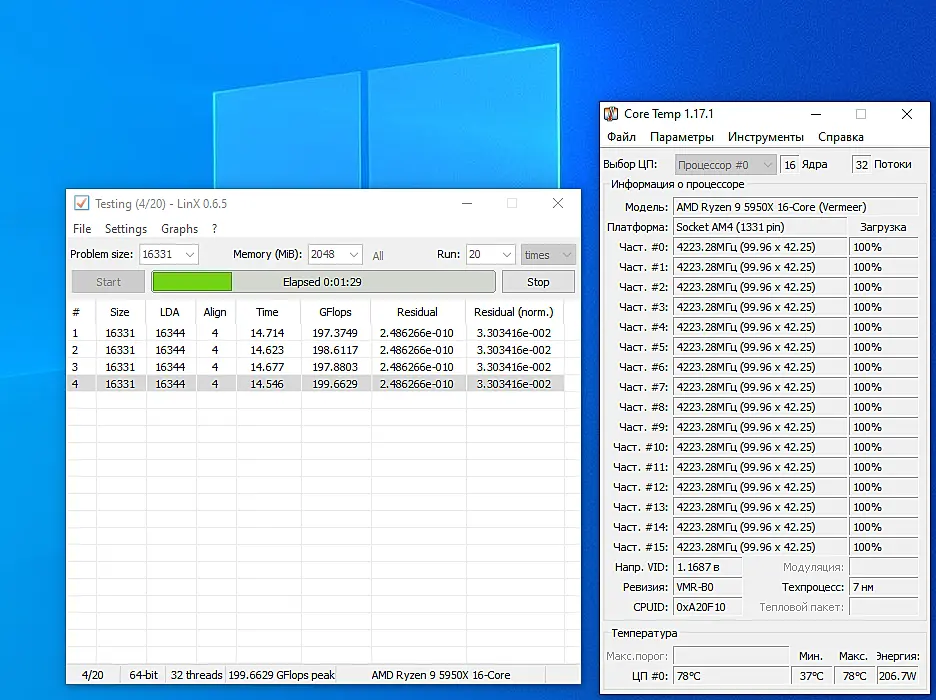Click the VMR-B0 revision field
This screenshot has width=936, height=700.
click(x=707, y=587)
